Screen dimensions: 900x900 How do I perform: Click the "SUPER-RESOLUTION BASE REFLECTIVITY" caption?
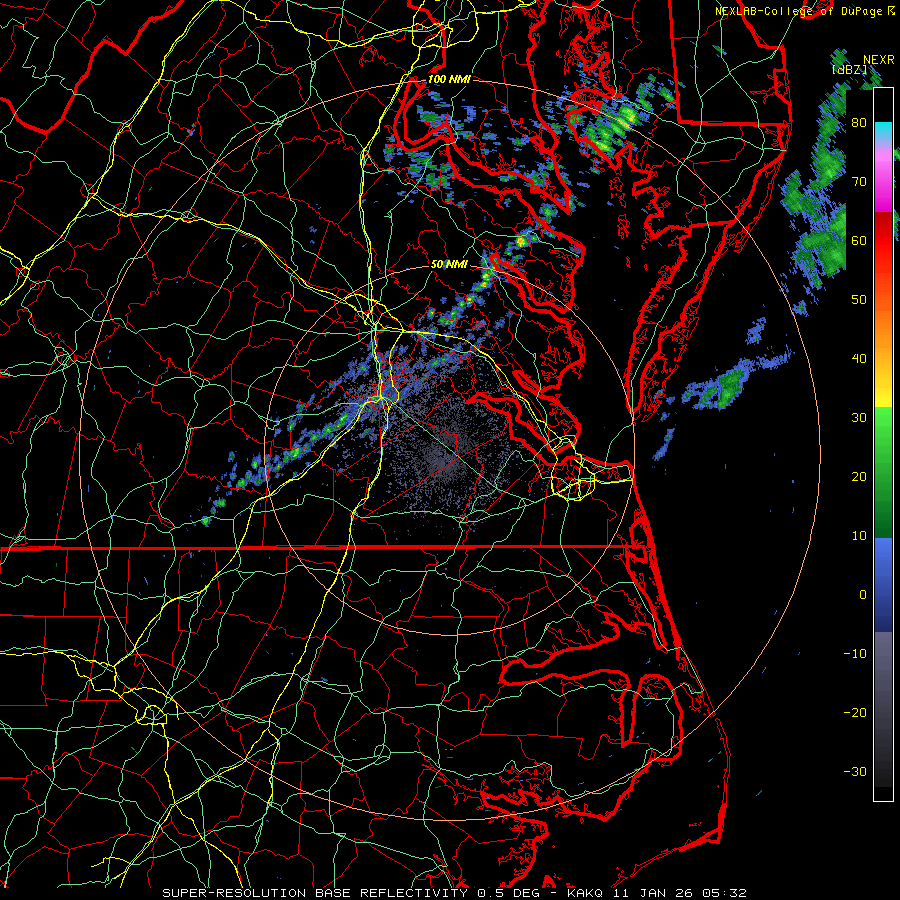pyautogui.click(x=315, y=893)
